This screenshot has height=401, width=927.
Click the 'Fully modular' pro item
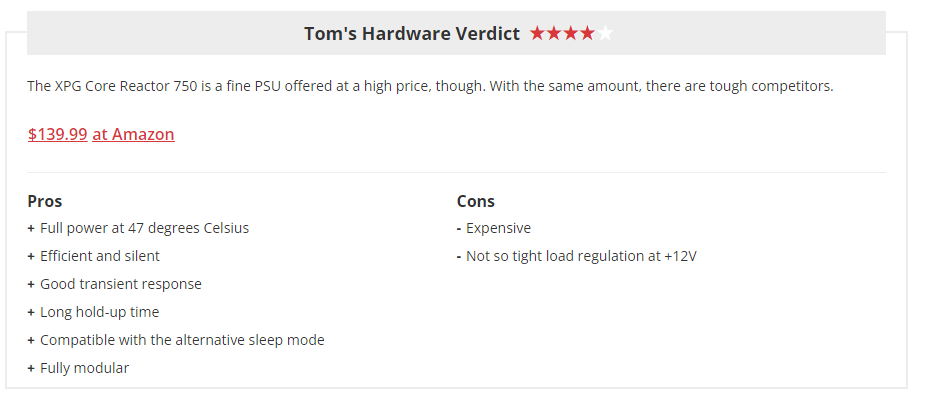point(85,368)
